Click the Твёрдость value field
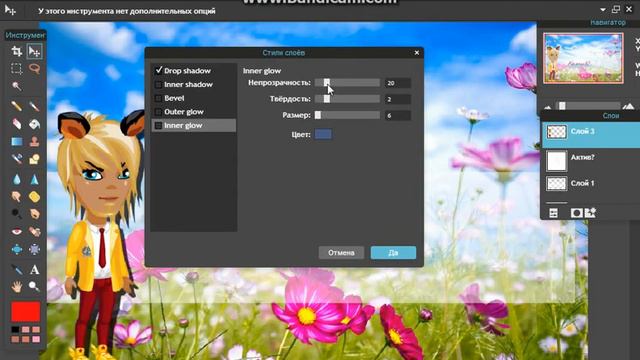 [398, 99]
